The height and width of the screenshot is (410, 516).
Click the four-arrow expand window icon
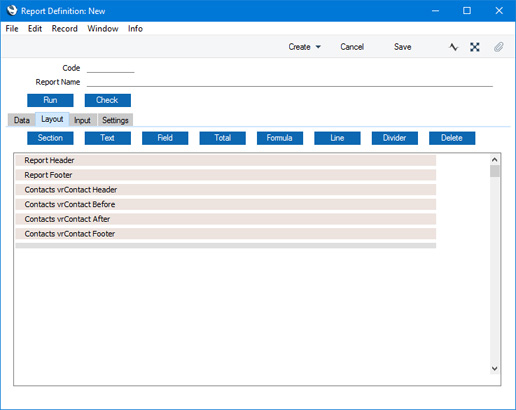click(x=475, y=47)
